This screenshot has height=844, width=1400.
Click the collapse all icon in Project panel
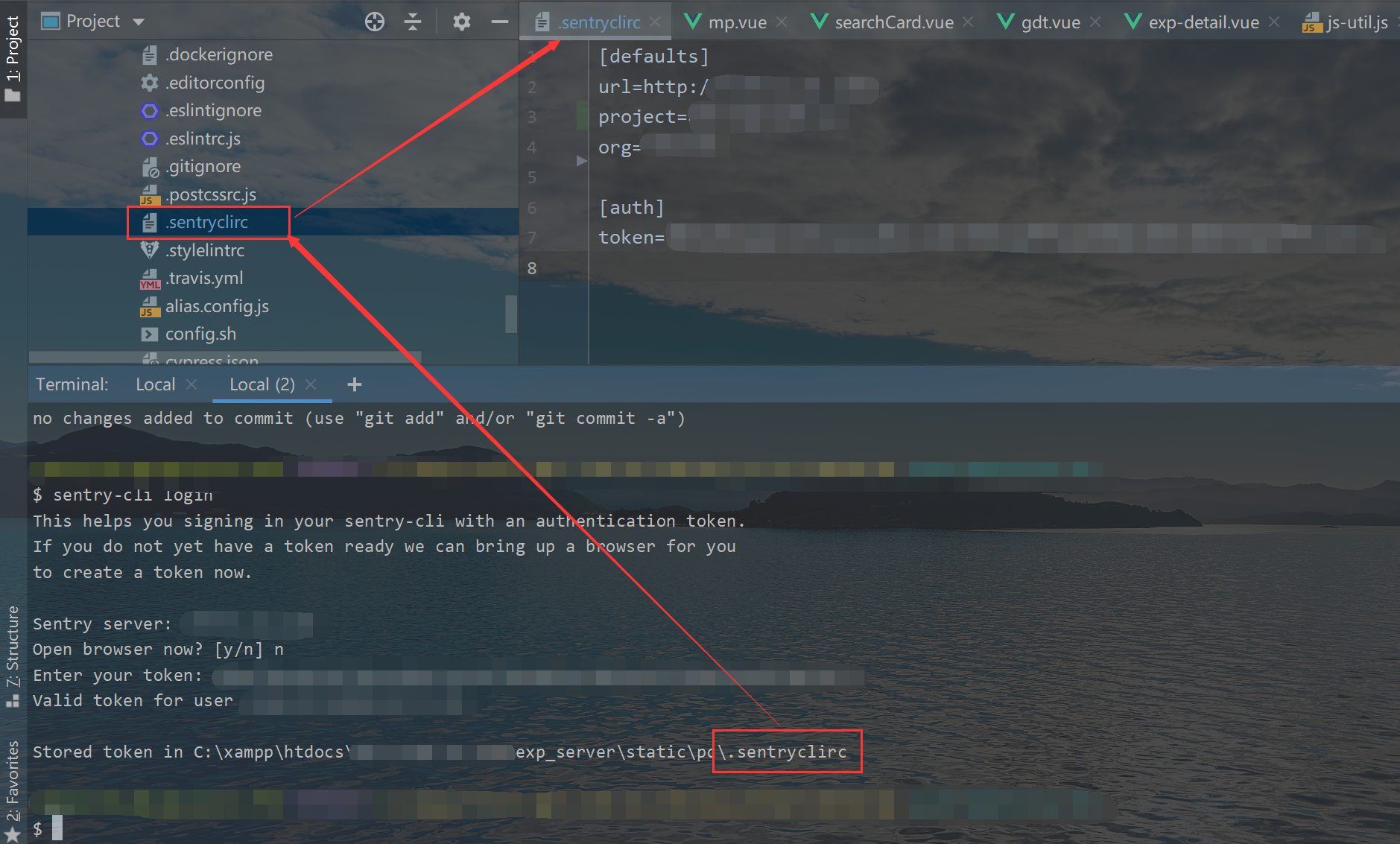pos(413,22)
